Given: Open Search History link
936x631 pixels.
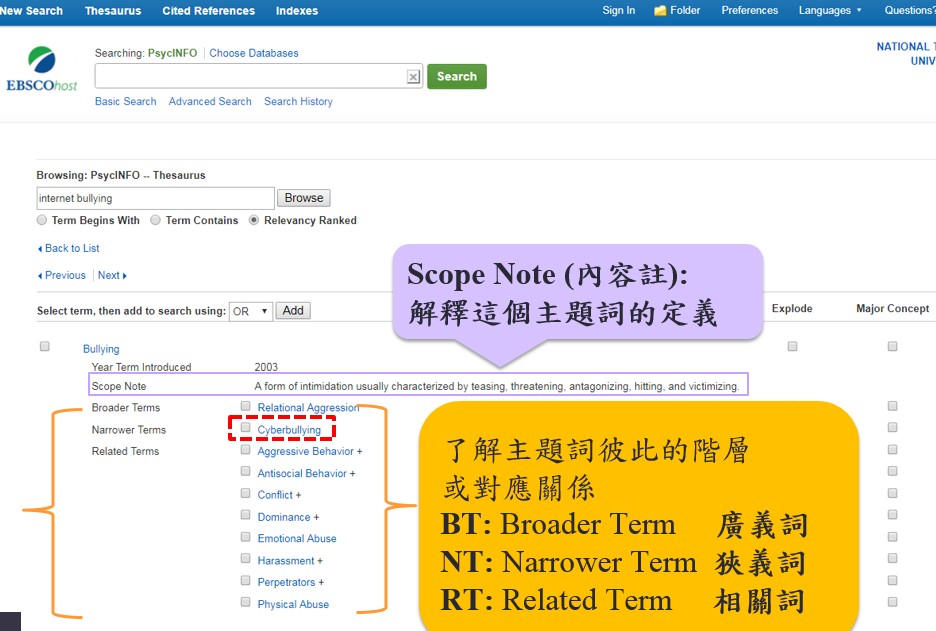Looking at the screenshot, I should pos(298,101).
